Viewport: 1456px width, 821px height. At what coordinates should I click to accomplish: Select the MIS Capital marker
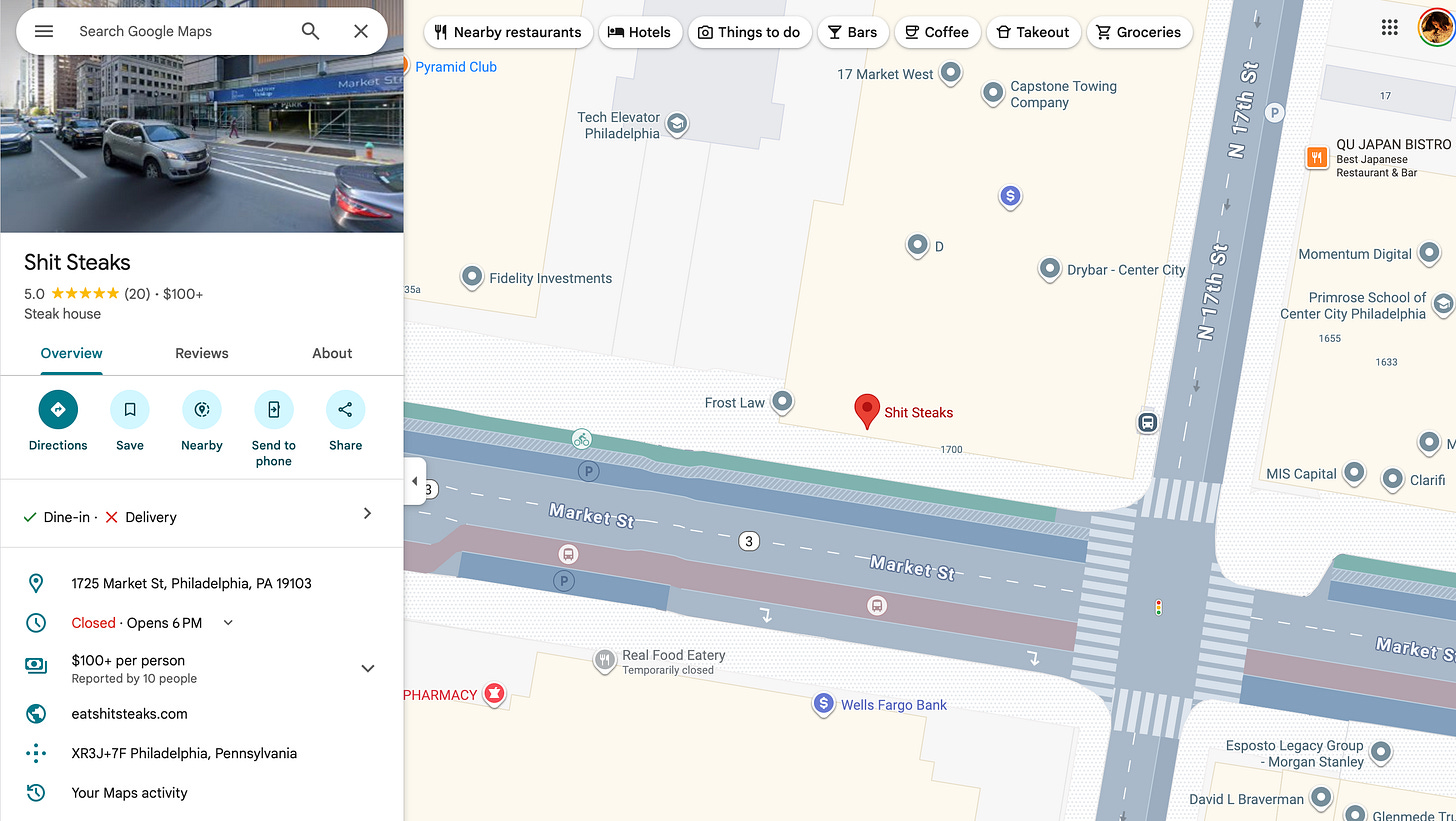pyautogui.click(x=1354, y=473)
